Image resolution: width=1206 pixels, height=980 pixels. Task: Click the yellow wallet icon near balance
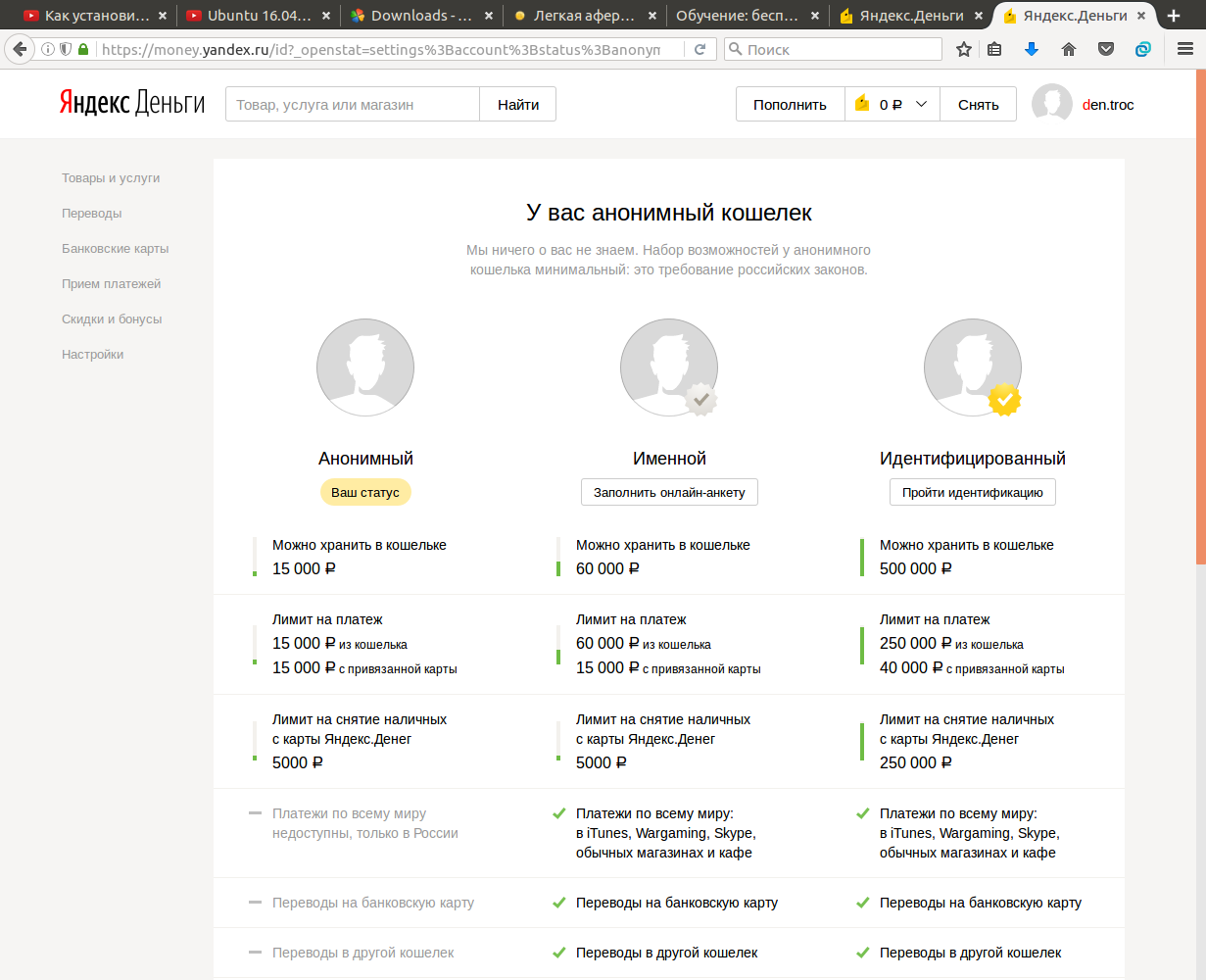tap(862, 103)
